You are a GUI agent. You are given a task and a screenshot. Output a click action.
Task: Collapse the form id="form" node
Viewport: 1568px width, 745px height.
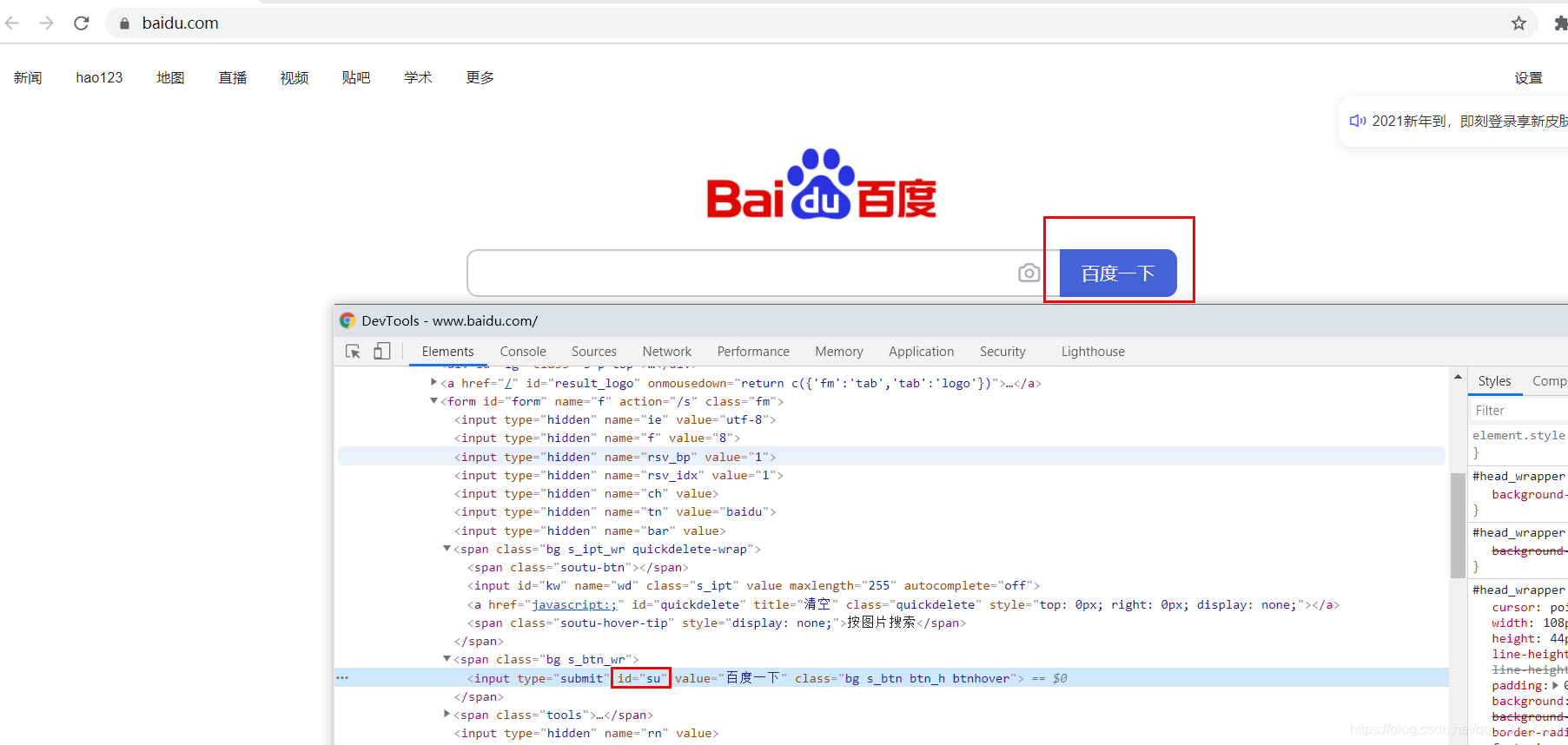433,401
